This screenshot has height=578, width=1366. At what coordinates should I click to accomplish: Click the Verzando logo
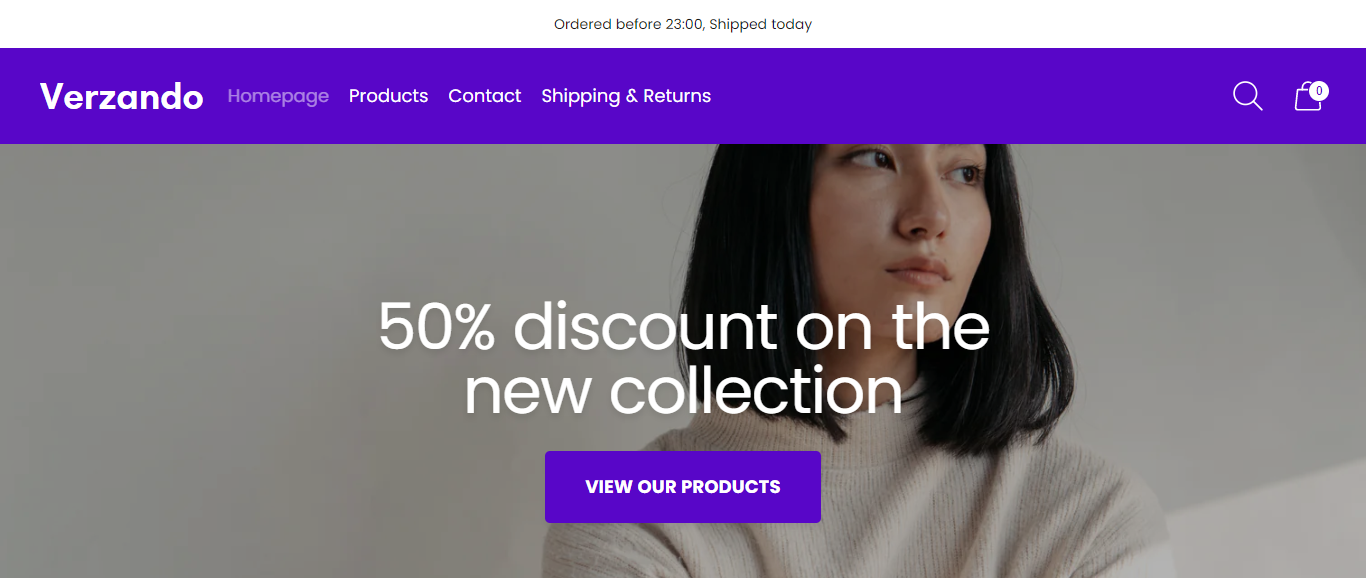tap(121, 96)
